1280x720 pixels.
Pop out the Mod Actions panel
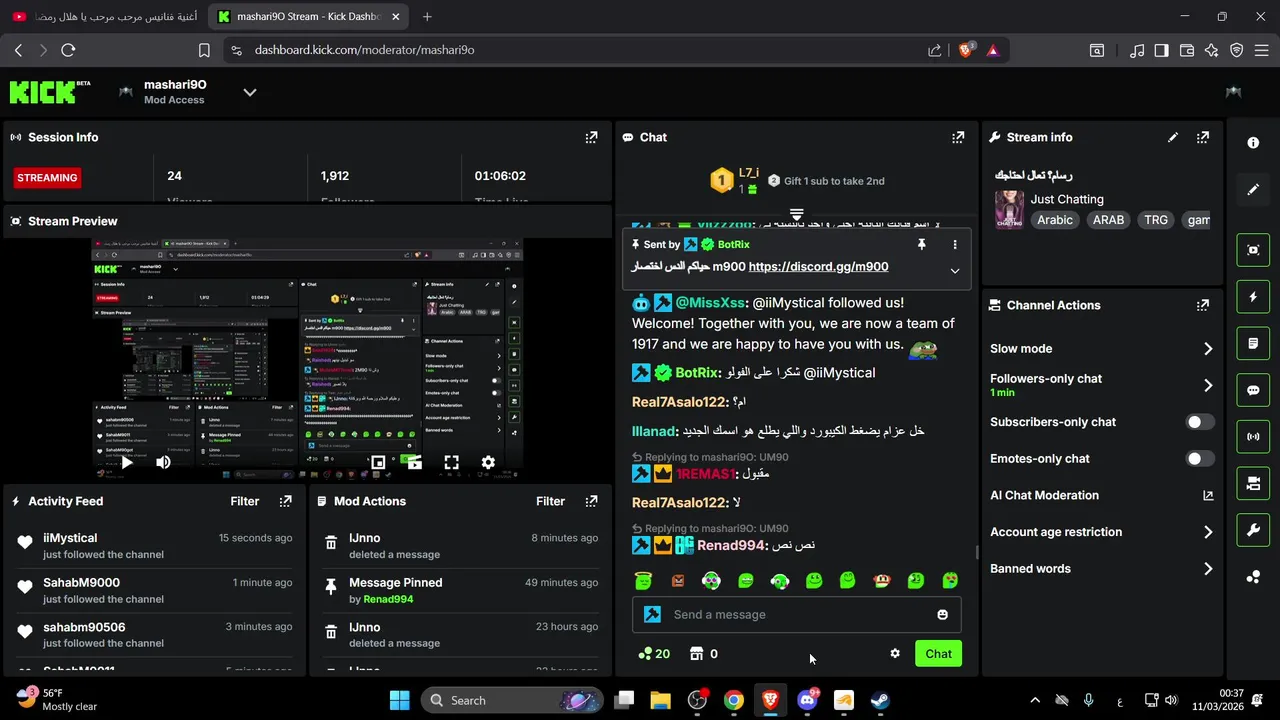[591, 501]
